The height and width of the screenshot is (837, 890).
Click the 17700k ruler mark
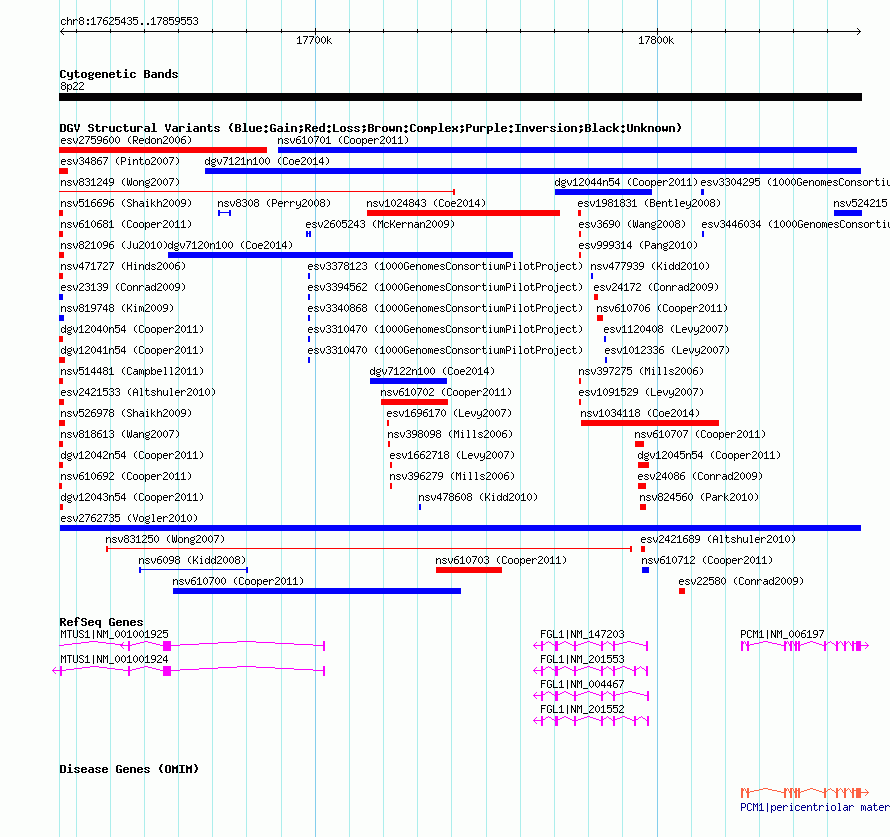click(x=314, y=40)
